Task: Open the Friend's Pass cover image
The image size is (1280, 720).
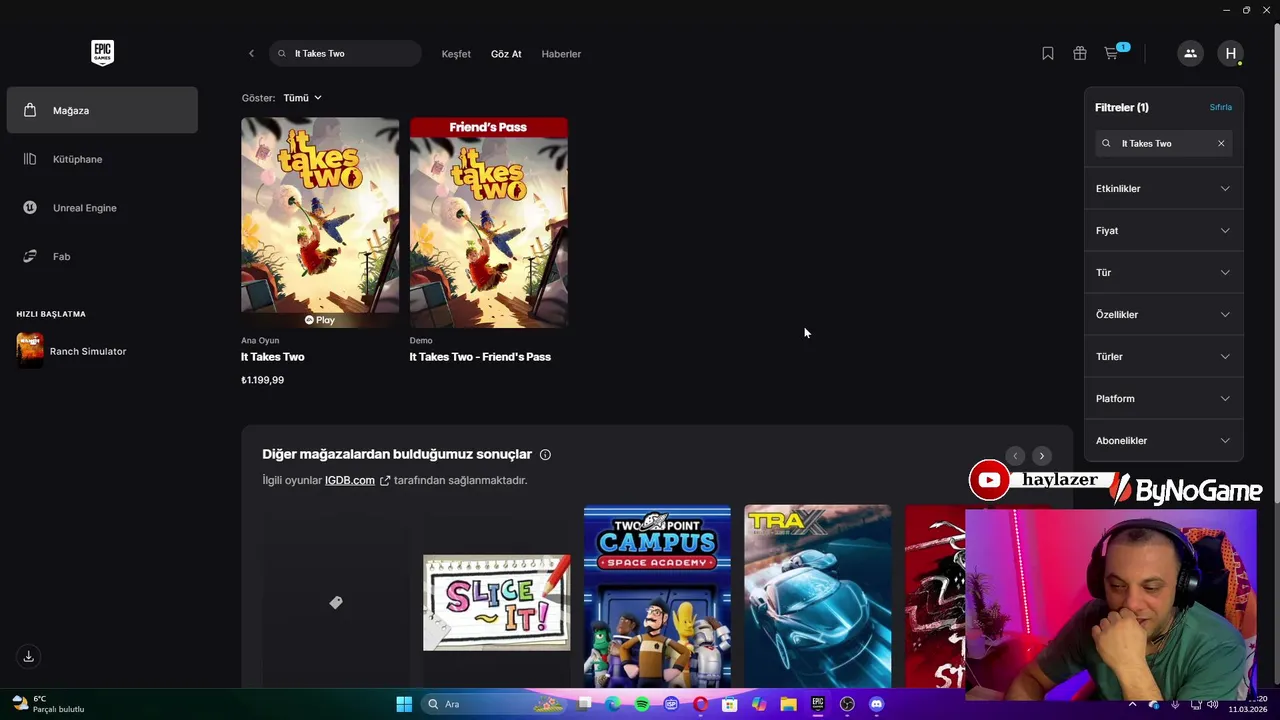Action: point(488,222)
